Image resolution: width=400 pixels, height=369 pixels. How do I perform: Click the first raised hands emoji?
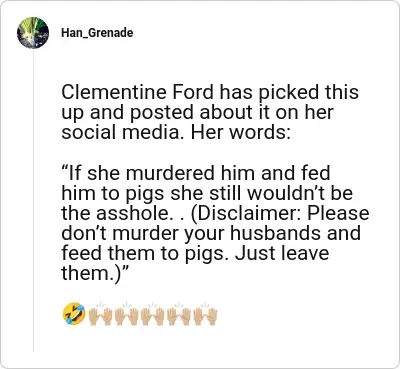click(x=100, y=314)
